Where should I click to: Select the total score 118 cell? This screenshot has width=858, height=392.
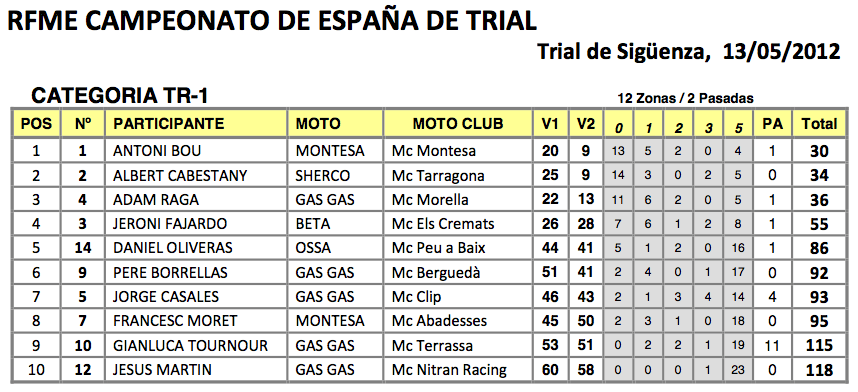coord(819,370)
